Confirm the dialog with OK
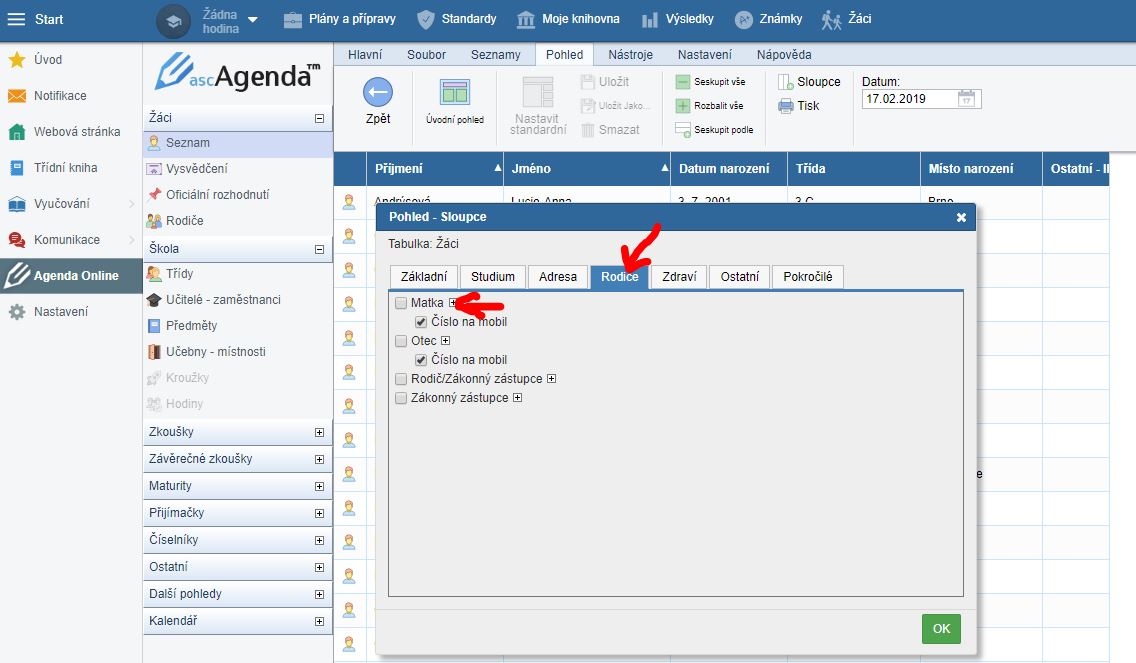Viewport: 1136px width, 663px height. pos(941,629)
